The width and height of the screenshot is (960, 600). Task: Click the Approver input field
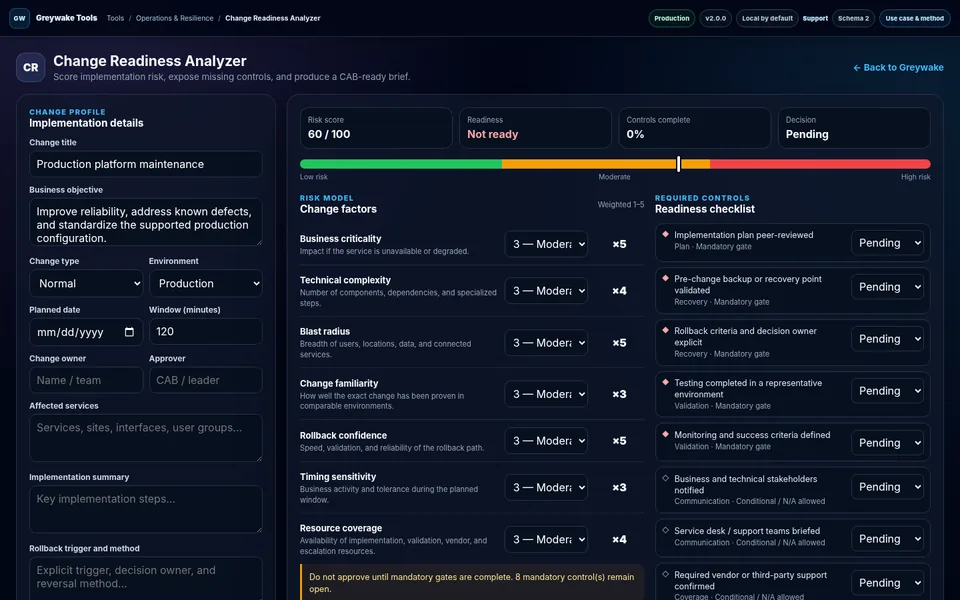tap(206, 380)
